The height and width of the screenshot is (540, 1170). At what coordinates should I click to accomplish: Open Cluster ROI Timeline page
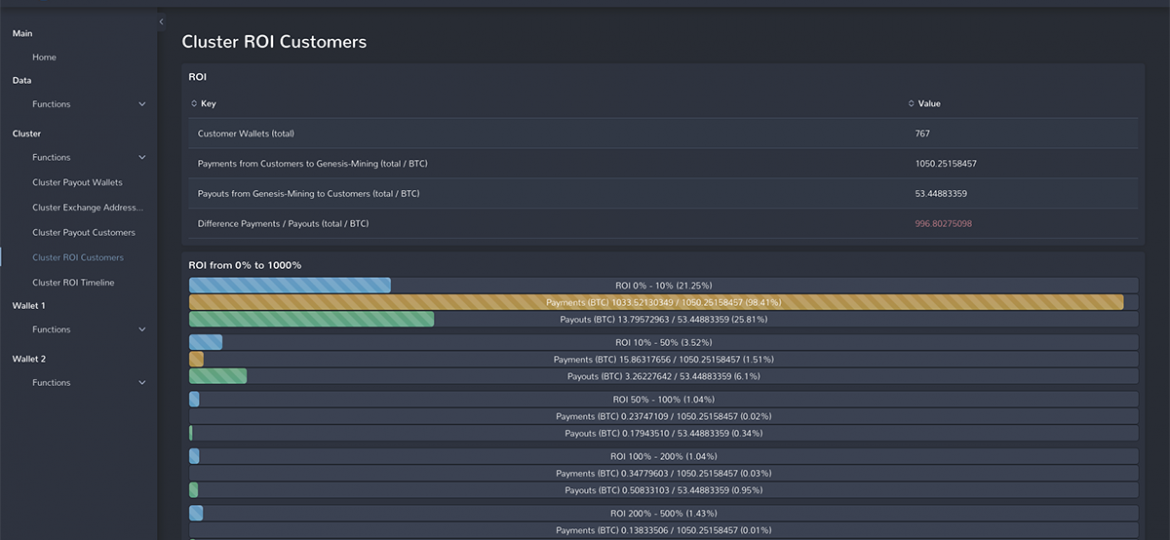(x=73, y=283)
